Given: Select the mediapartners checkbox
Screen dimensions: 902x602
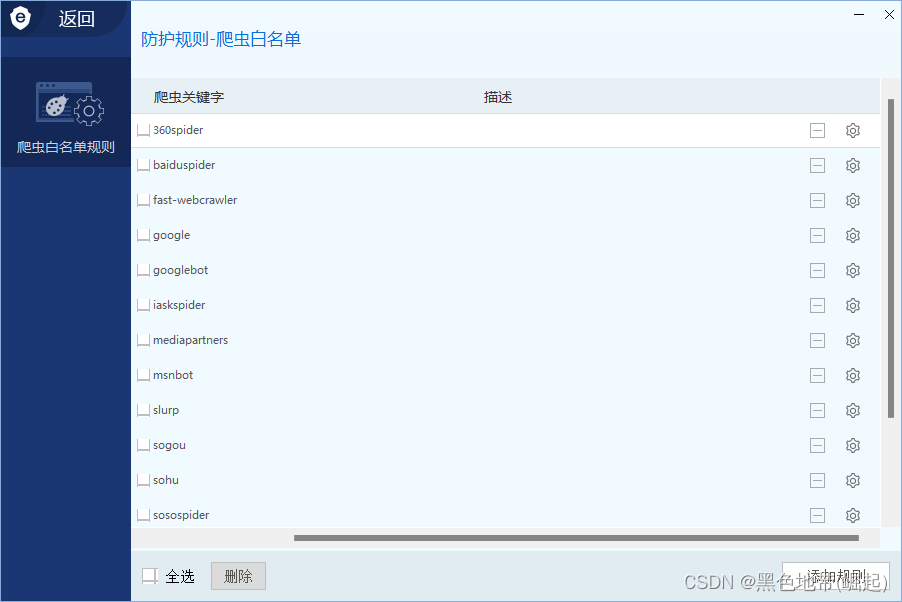Looking at the screenshot, I should tap(143, 341).
